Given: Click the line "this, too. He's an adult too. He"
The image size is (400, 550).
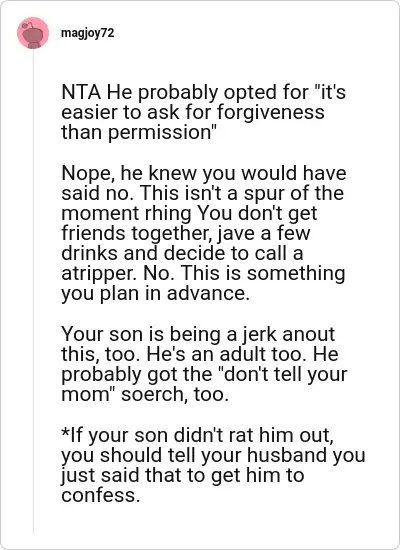Looking at the screenshot, I should [x=200, y=354].
